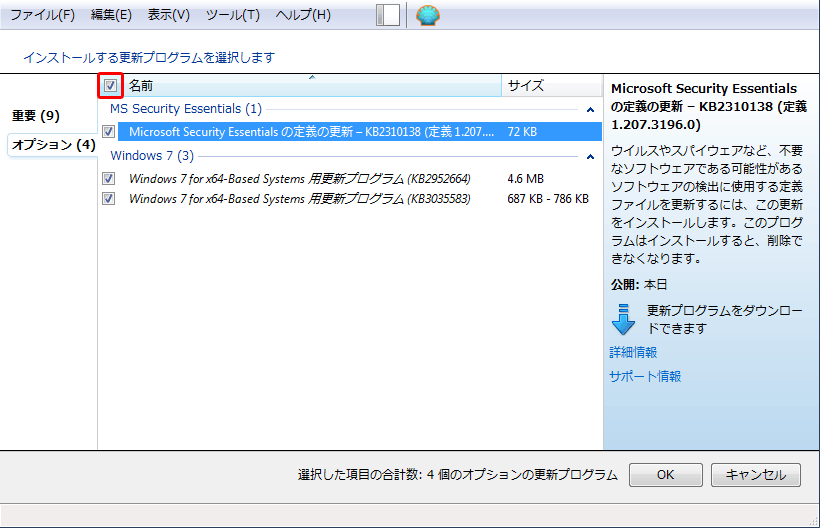Sort by the 名前 column header

313,86
